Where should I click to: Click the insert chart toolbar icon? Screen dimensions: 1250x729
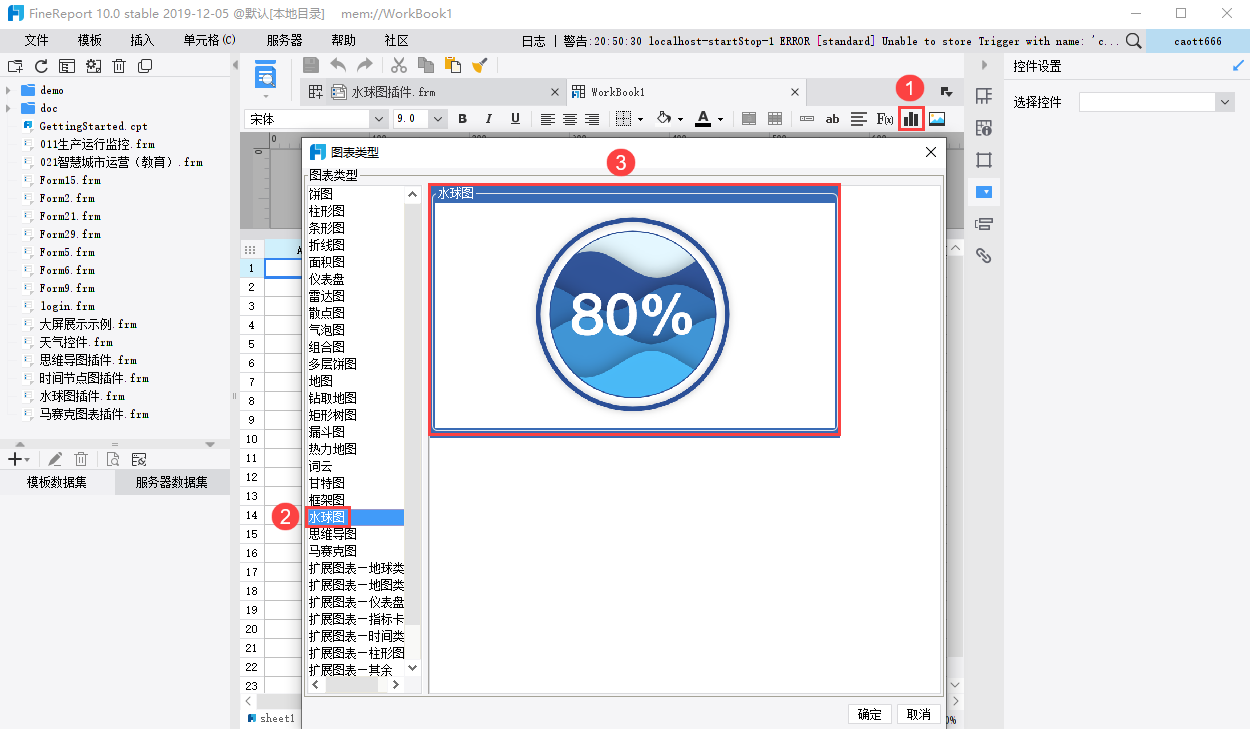pyautogui.click(x=911, y=118)
